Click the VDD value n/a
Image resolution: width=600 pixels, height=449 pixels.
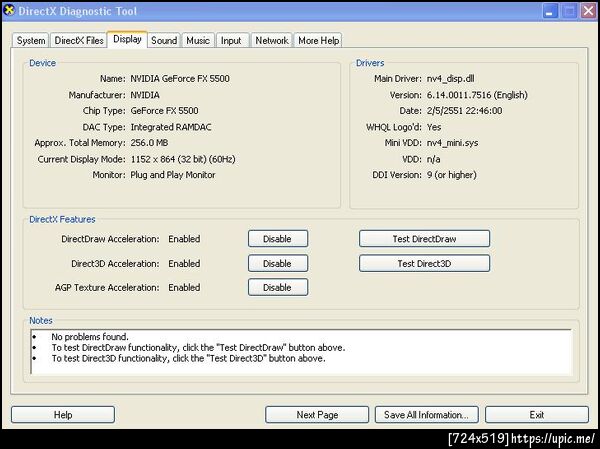point(434,159)
